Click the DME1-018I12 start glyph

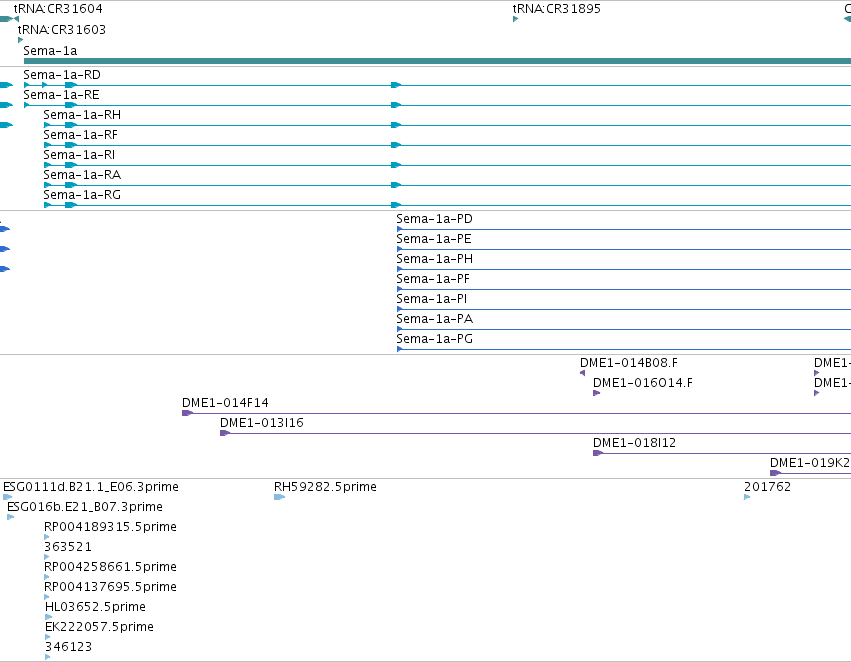[598, 454]
